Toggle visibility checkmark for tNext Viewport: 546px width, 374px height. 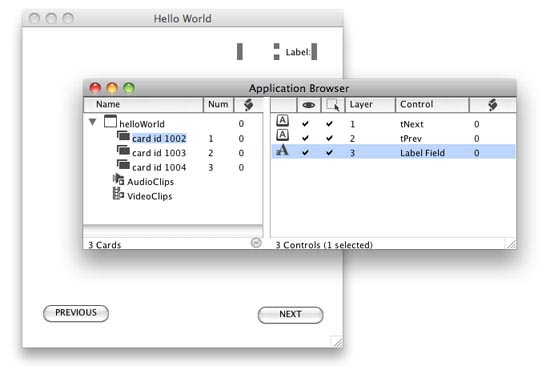305,124
